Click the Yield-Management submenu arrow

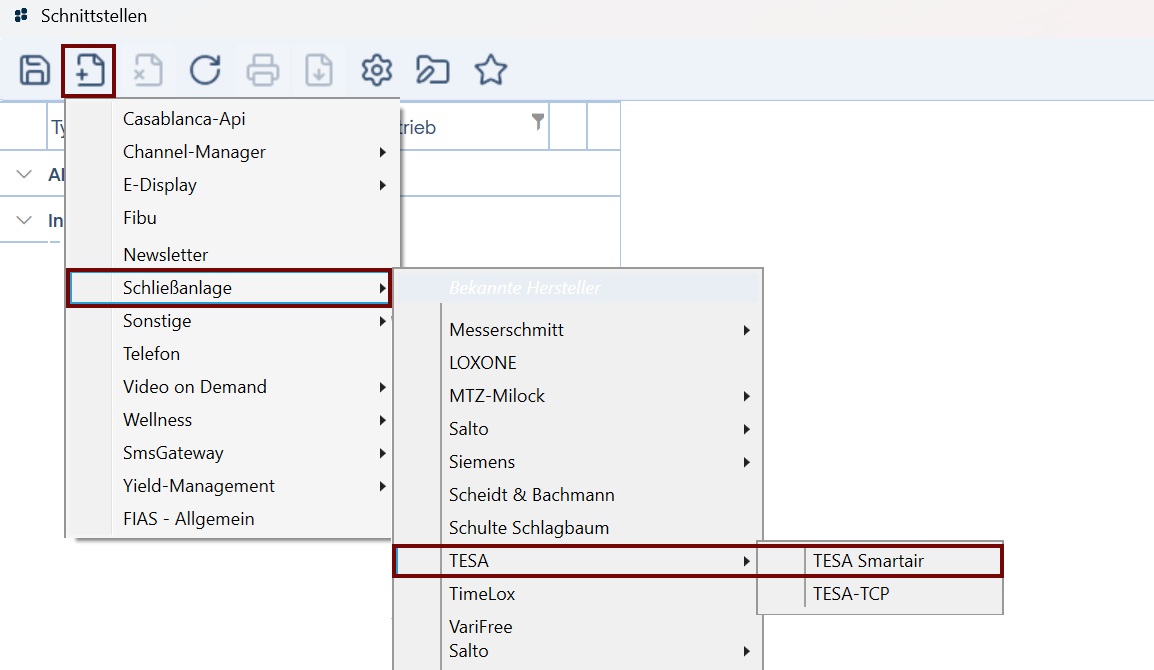click(383, 487)
